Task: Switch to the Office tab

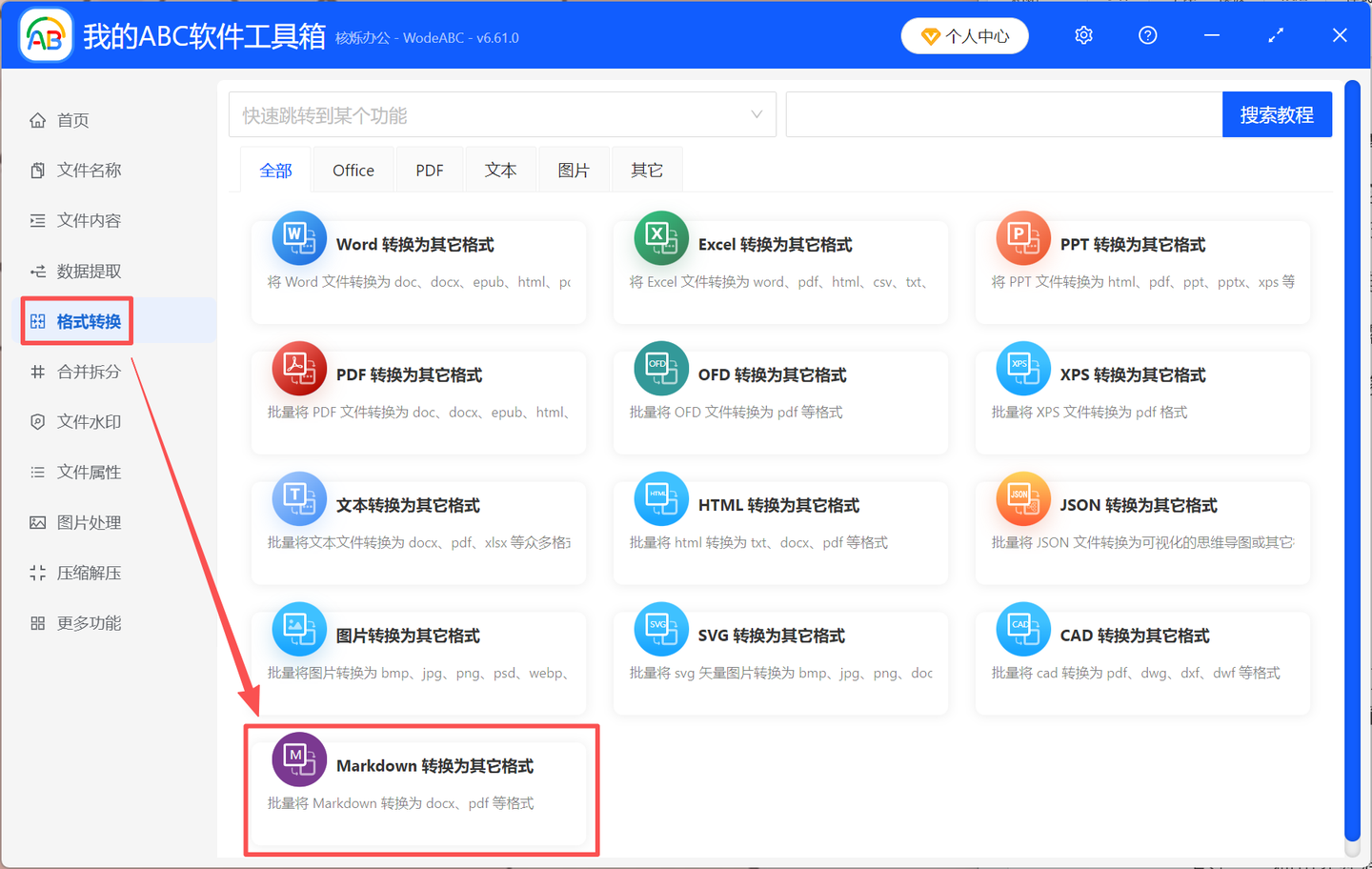Action: click(x=353, y=169)
